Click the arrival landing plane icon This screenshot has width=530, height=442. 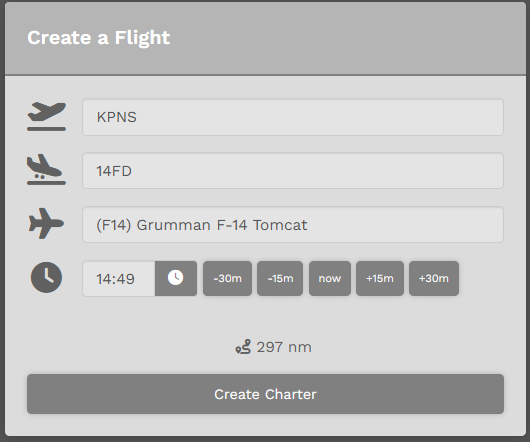(x=46, y=170)
